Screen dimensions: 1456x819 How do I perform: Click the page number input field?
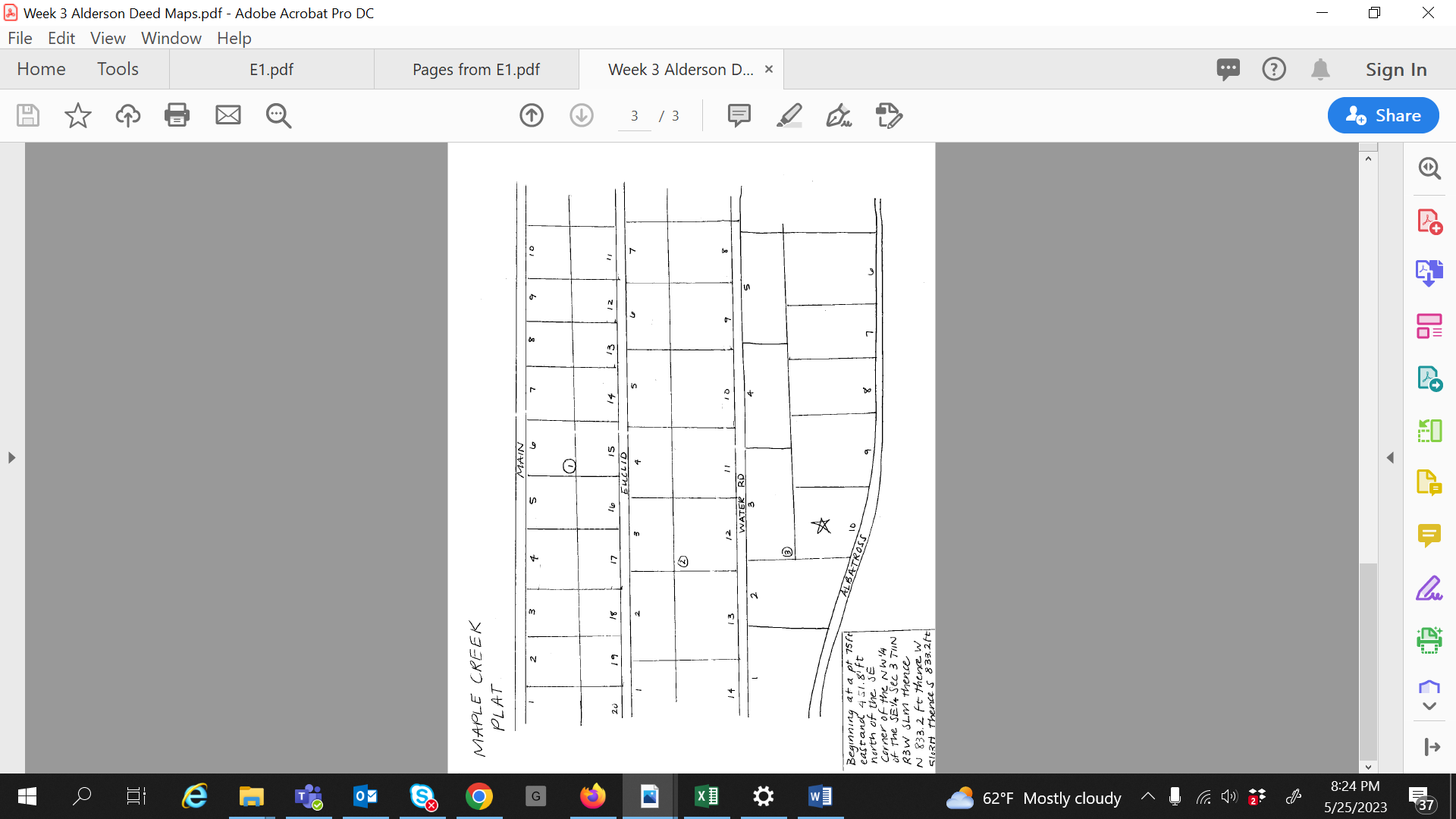click(x=634, y=115)
